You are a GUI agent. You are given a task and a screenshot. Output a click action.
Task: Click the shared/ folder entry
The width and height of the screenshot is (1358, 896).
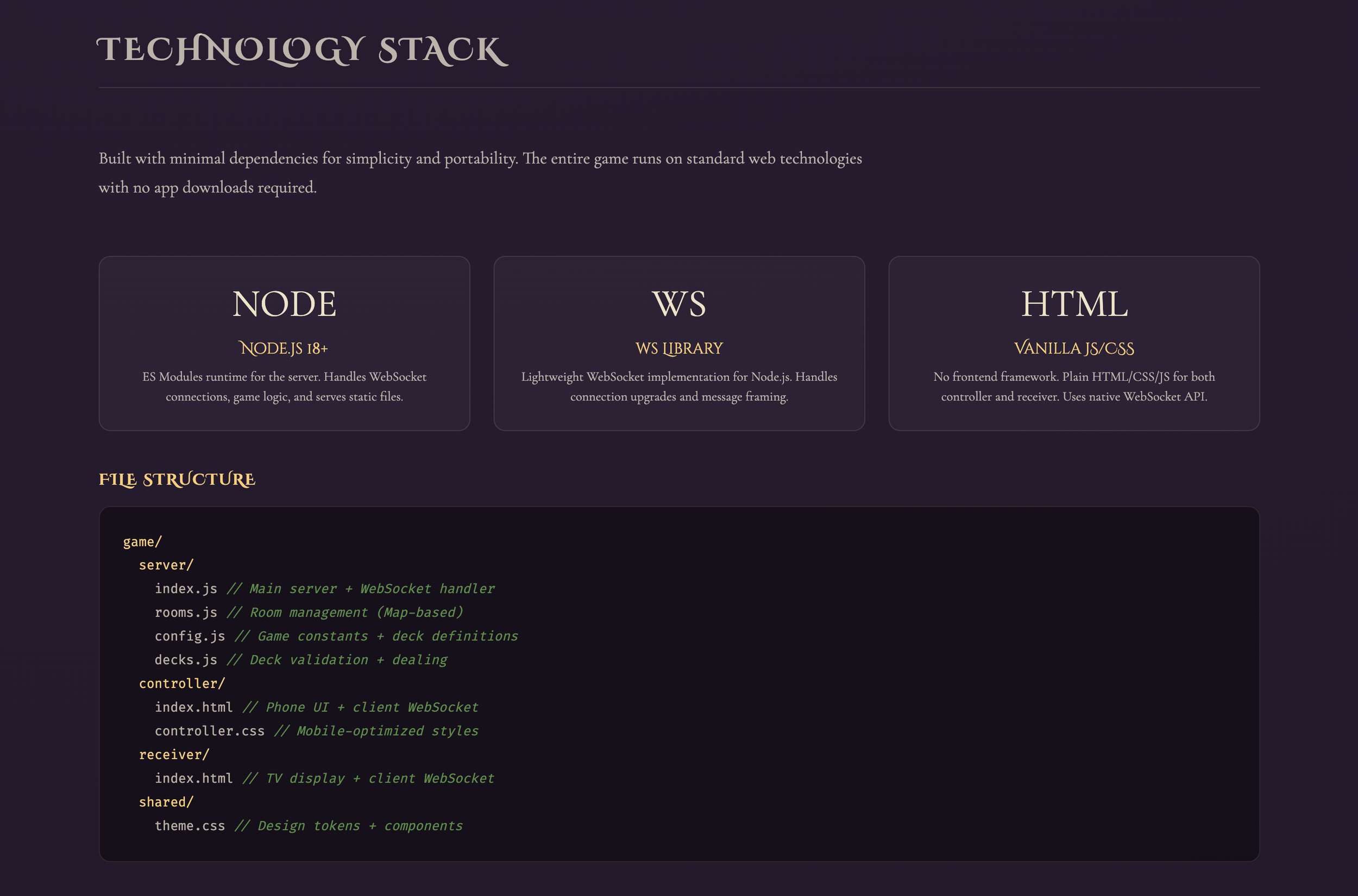pyautogui.click(x=166, y=802)
